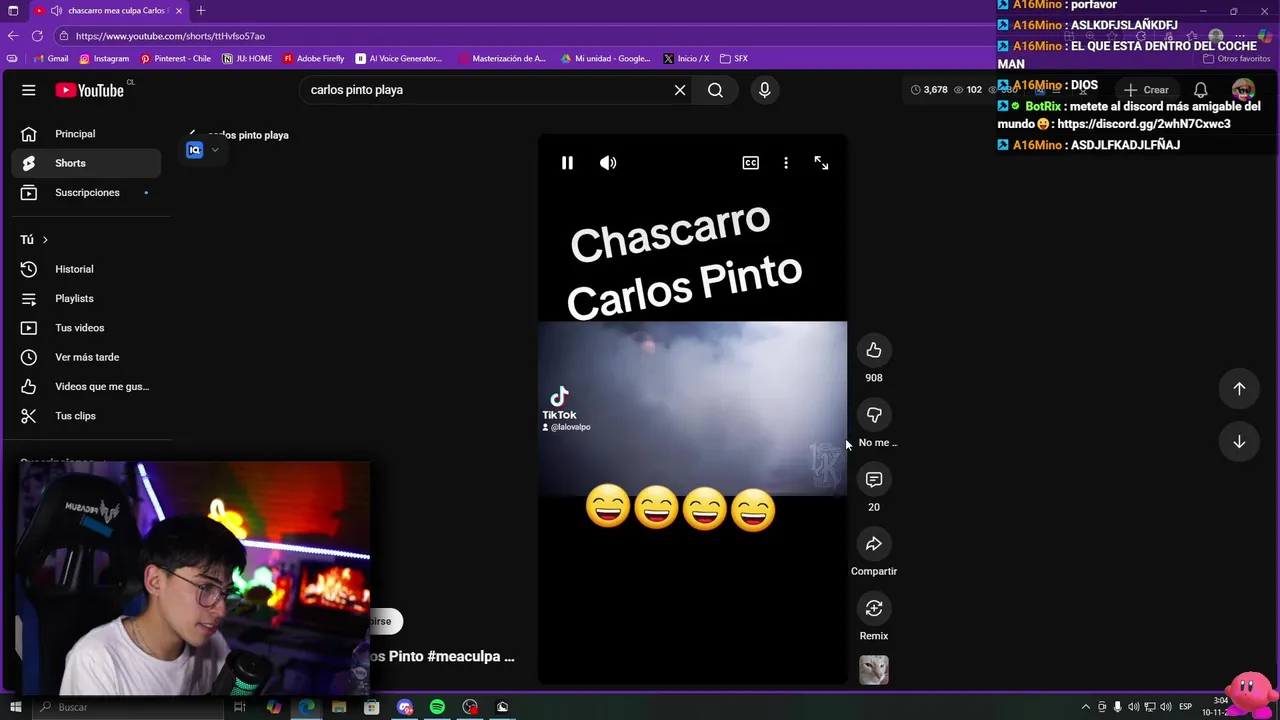Image resolution: width=1280 pixels, height=720 pixels.
Task: Go back in the browser
Action: tap(13, 36)
